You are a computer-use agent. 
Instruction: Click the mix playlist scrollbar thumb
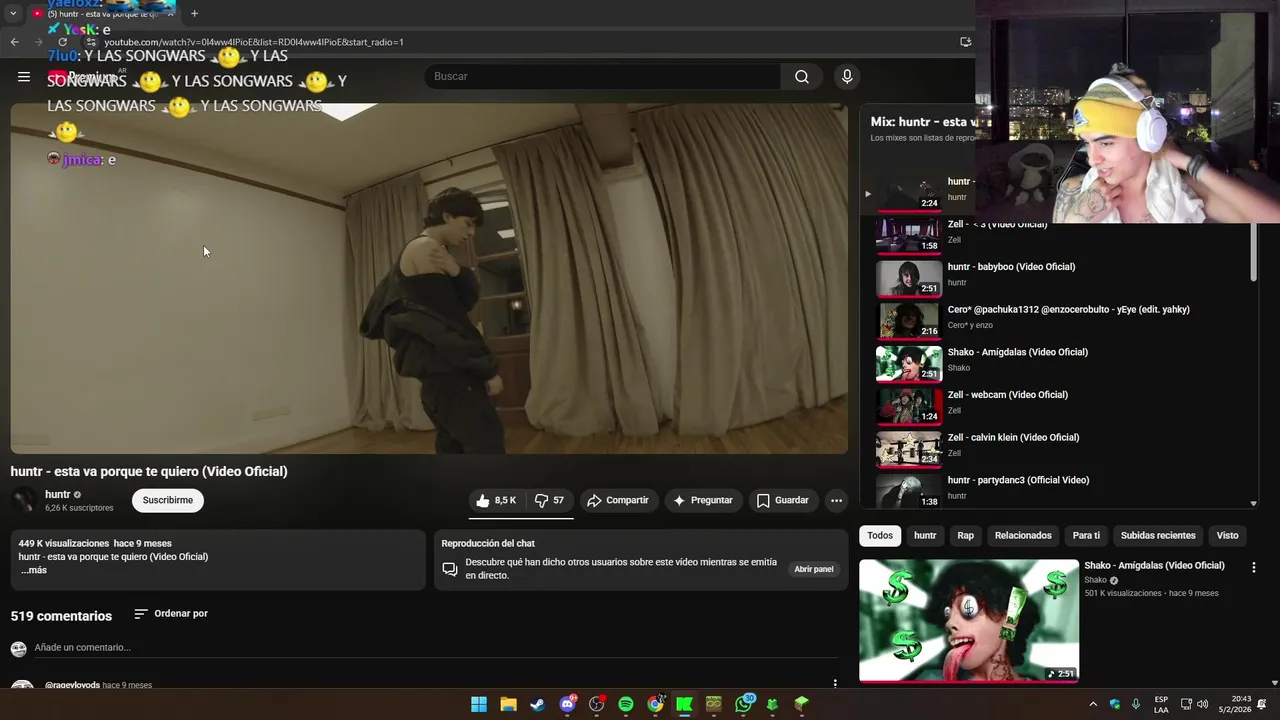click(x=1254, y=251)
